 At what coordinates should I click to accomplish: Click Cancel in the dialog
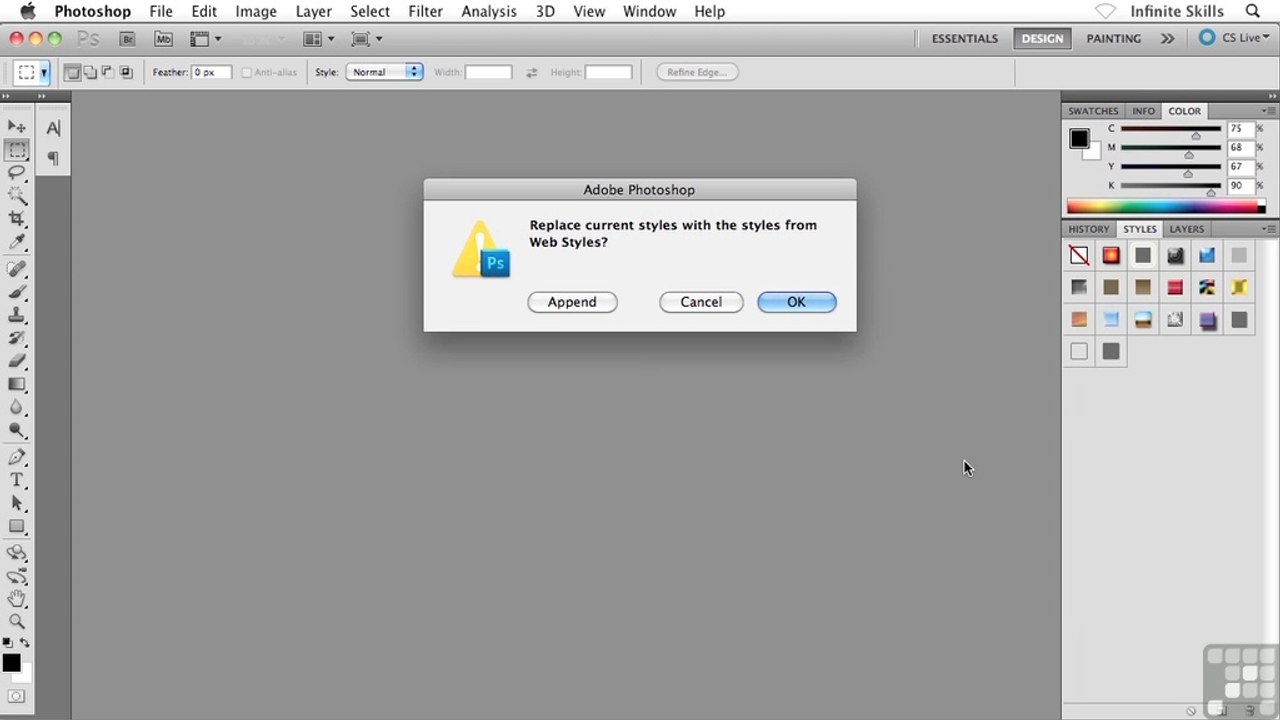(701, 302)
